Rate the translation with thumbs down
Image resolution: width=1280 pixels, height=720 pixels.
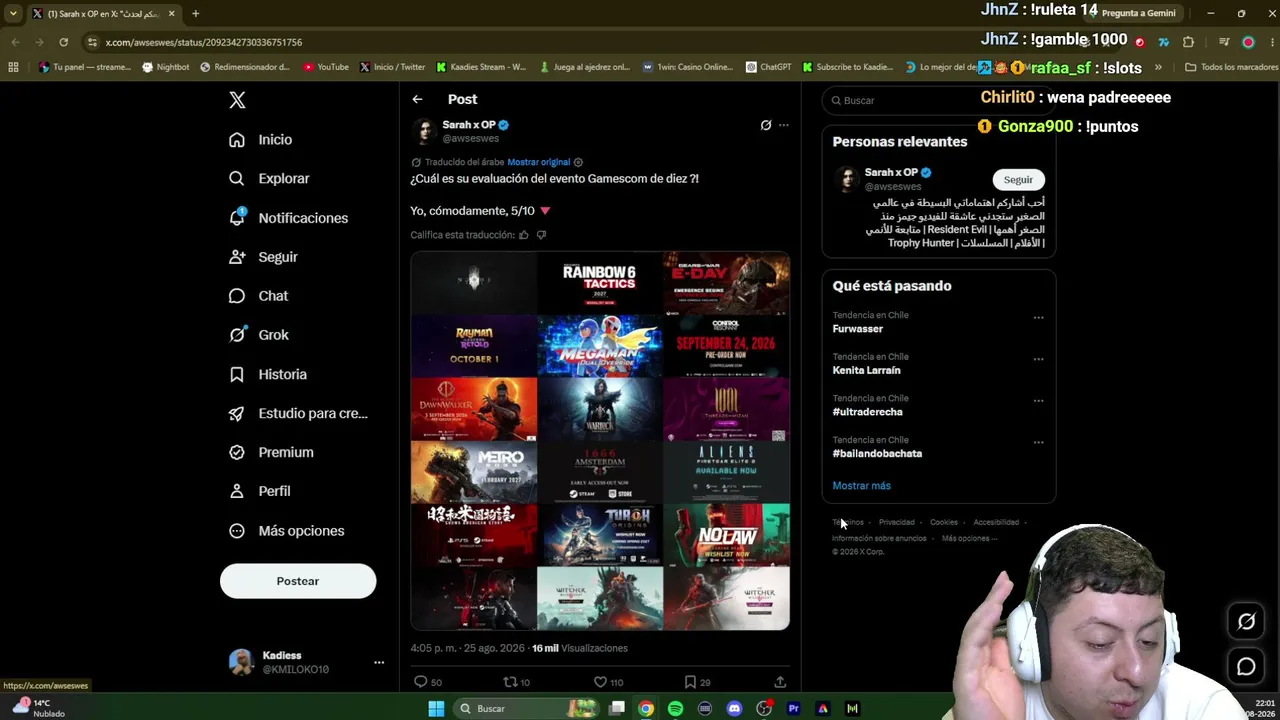[541, 235]
